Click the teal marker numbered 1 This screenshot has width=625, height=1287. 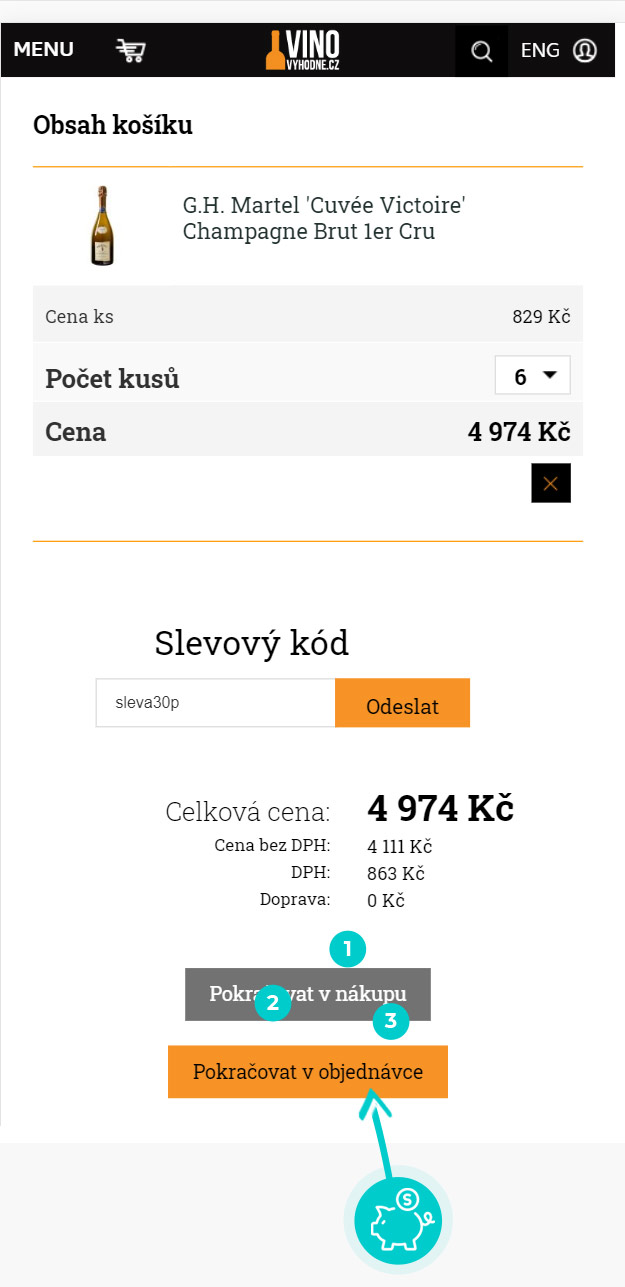pyautogui.click(x=348, y=949)
